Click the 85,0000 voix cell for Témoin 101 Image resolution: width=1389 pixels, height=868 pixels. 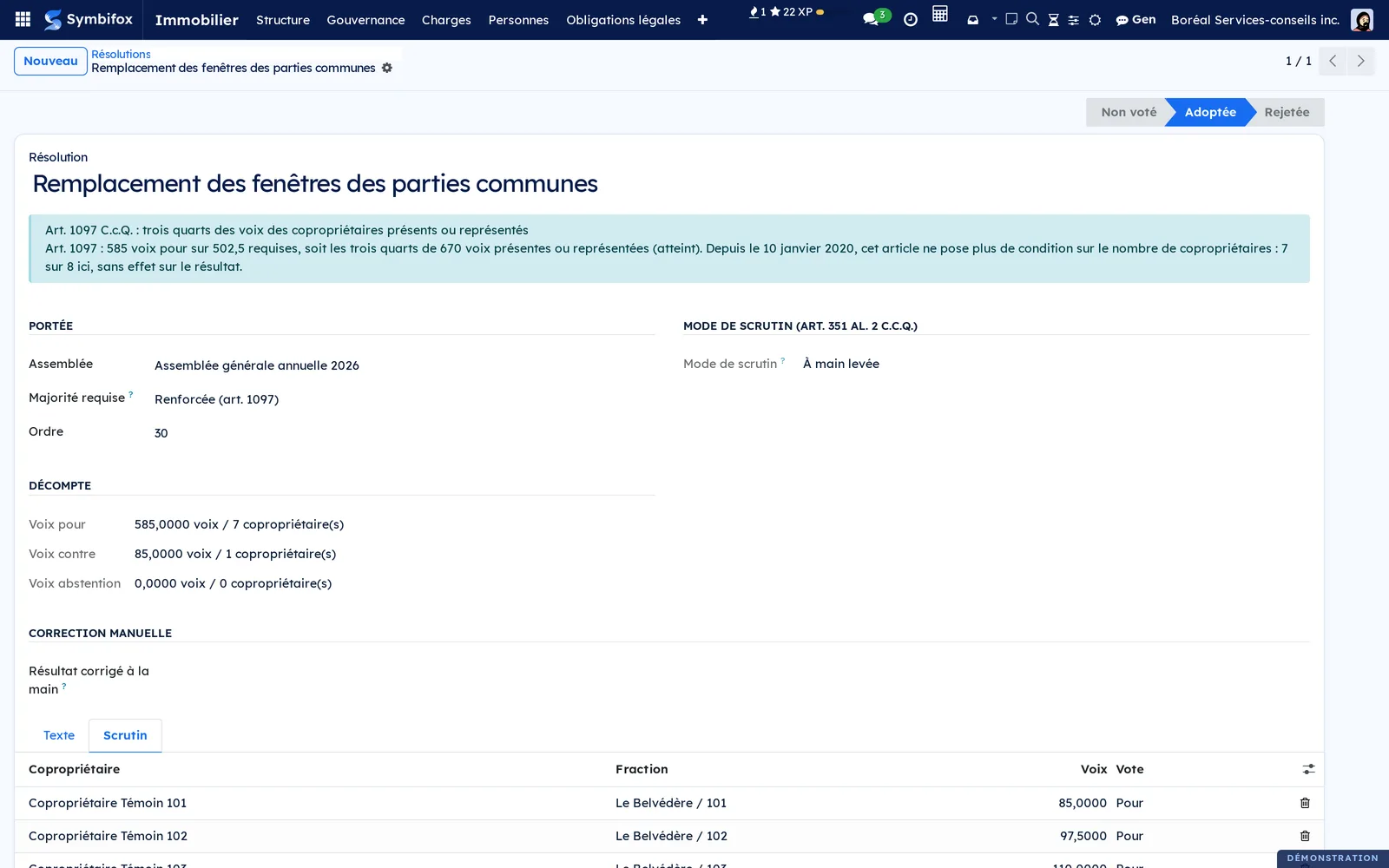1083,803
